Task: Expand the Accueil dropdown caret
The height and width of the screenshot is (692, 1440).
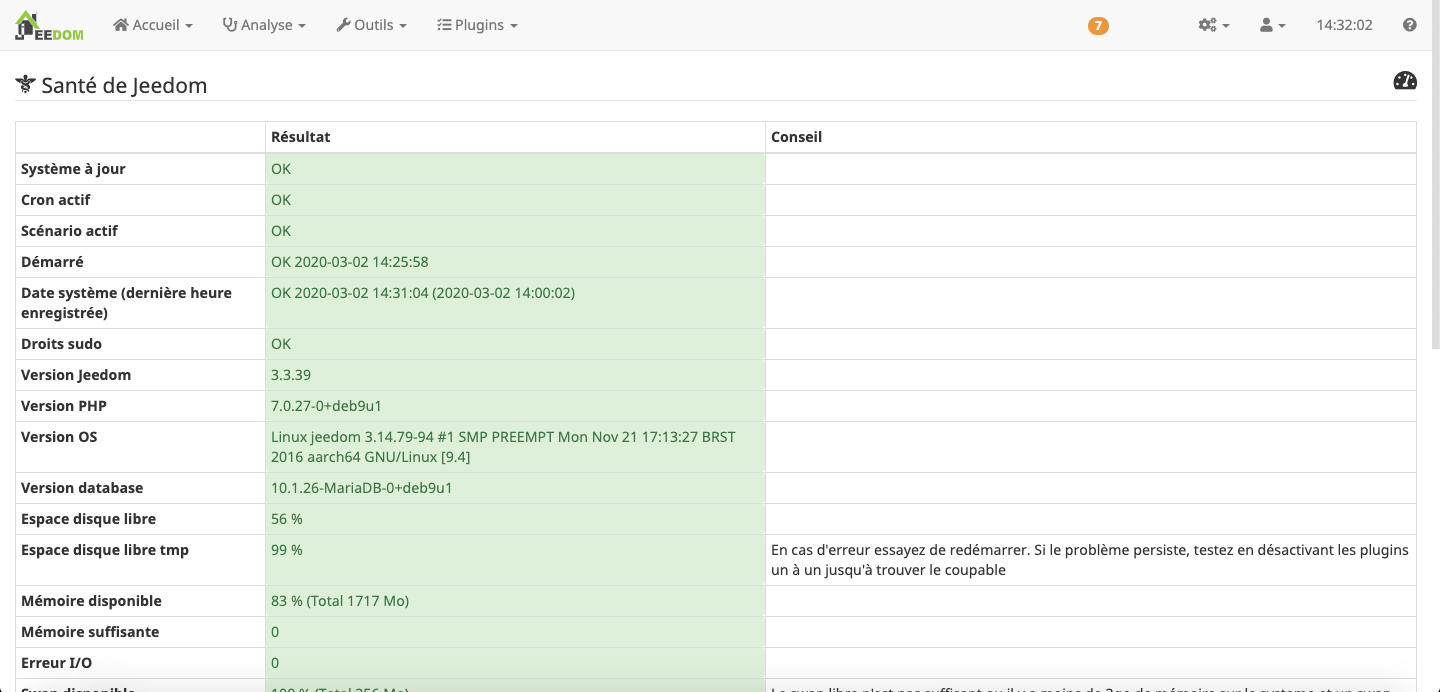Action: click(x=189, y=26)
